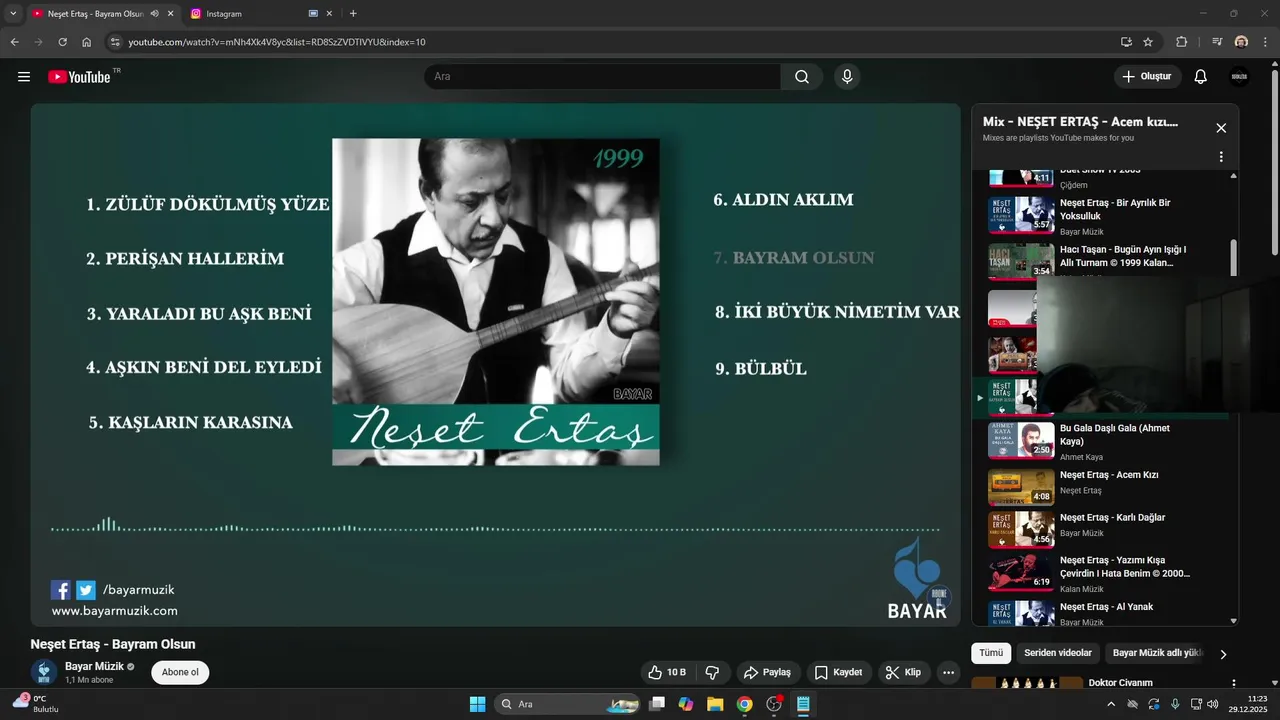This screenshot has height=720, width=1280.
Task: Start voice search with the microphone
Action: click(847, 77)
